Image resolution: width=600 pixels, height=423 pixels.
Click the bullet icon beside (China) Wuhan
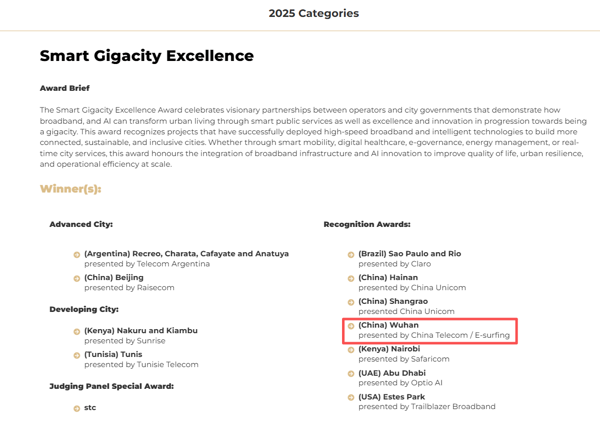point(351,326)
